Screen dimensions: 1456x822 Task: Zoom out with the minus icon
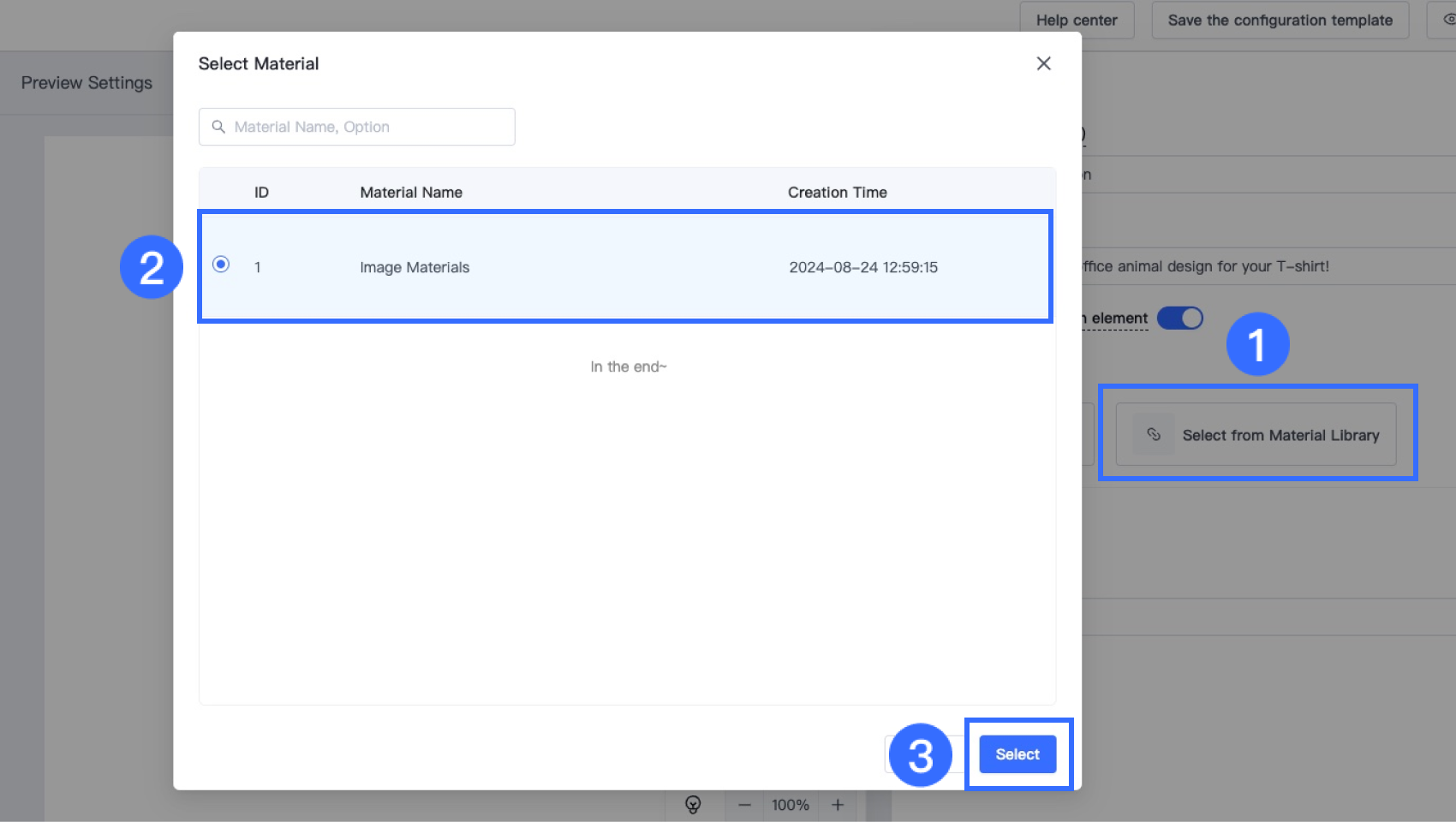[x=744, y=805]
